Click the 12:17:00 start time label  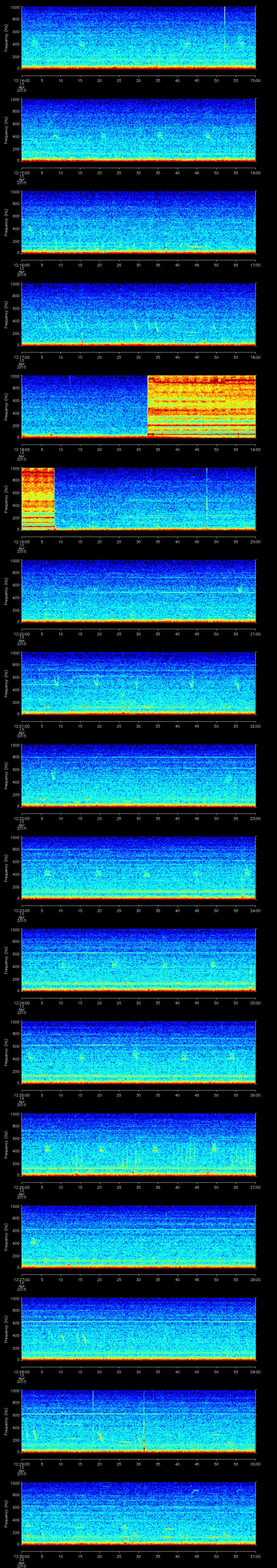(x=21, y=357)
